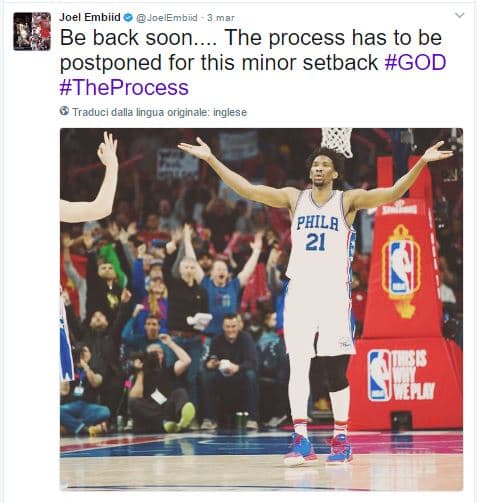
Task: Open the tweet's "3 mar" timestamp
Action: tap(221, 18)
